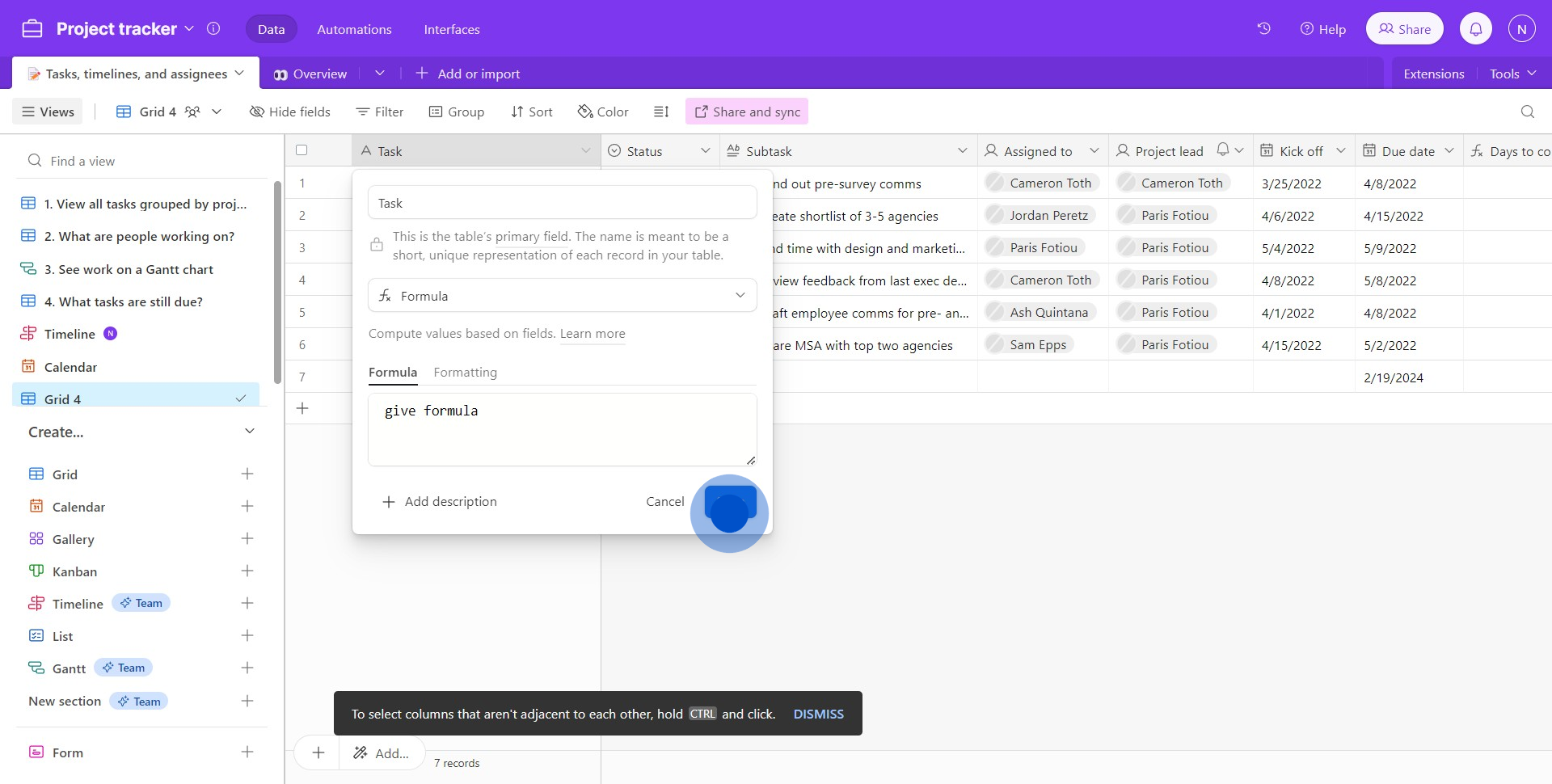Click the info icon beside Project tracker

pos(213,29)
